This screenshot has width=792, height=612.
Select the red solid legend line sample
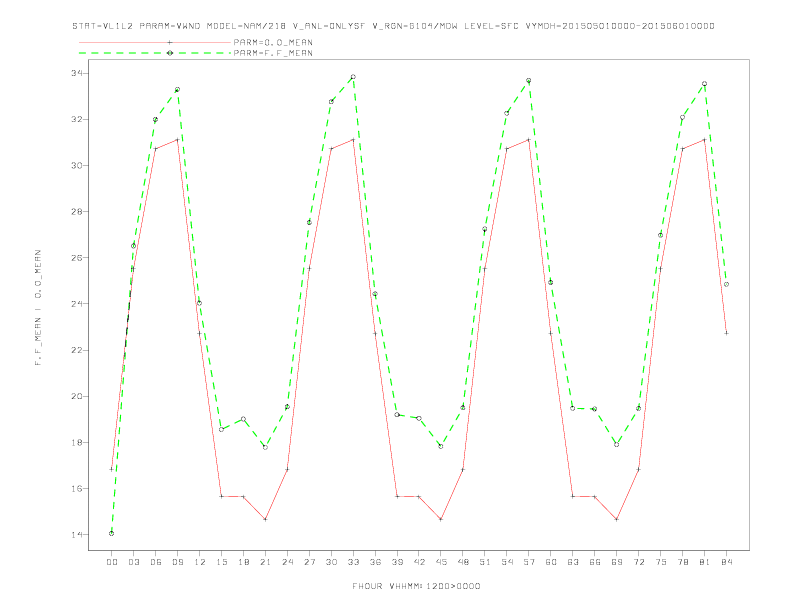155,42
